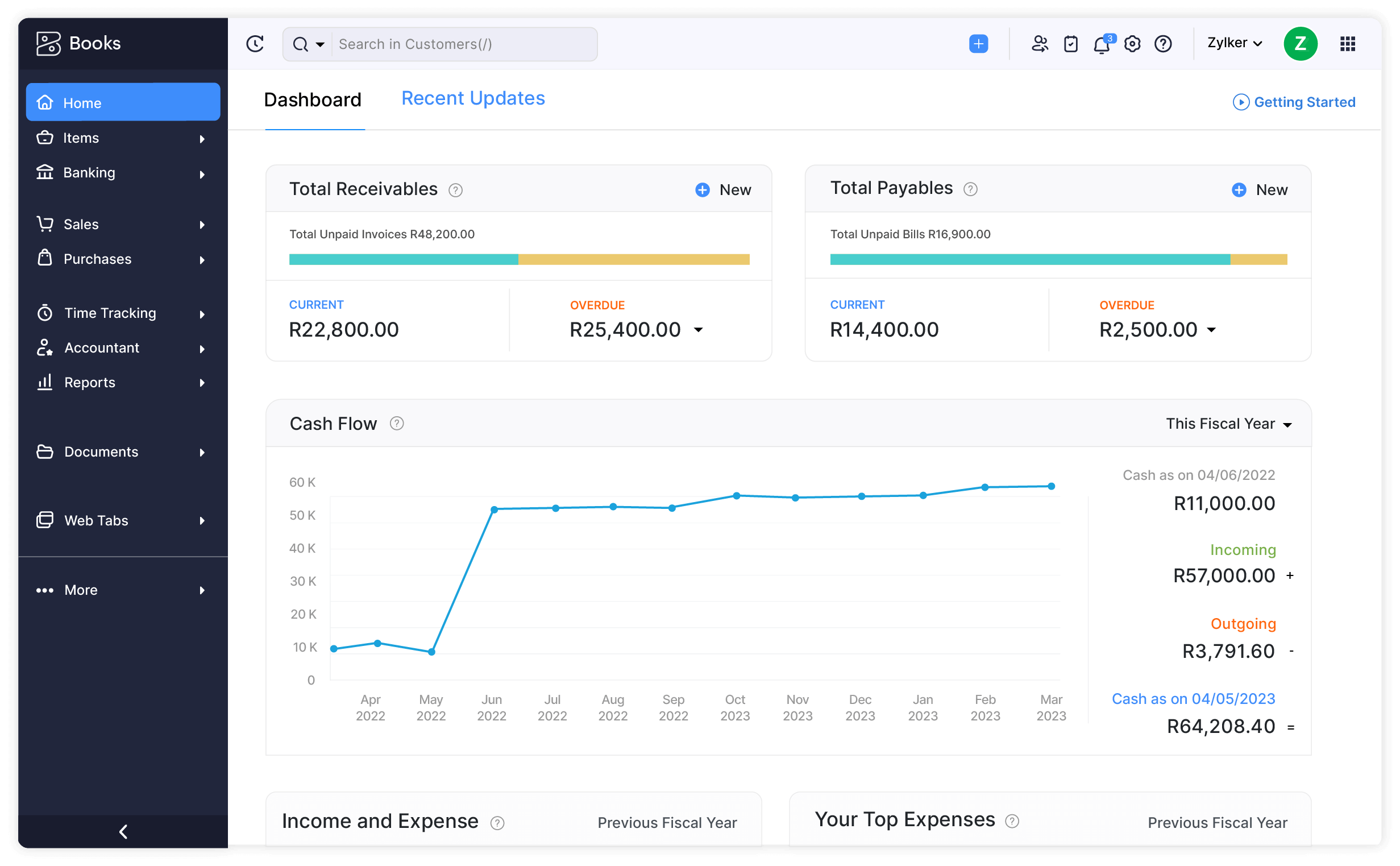Open Zoho Books settings via gear icon
This screenshot has height=866, width=1400.
point(1132,44)
